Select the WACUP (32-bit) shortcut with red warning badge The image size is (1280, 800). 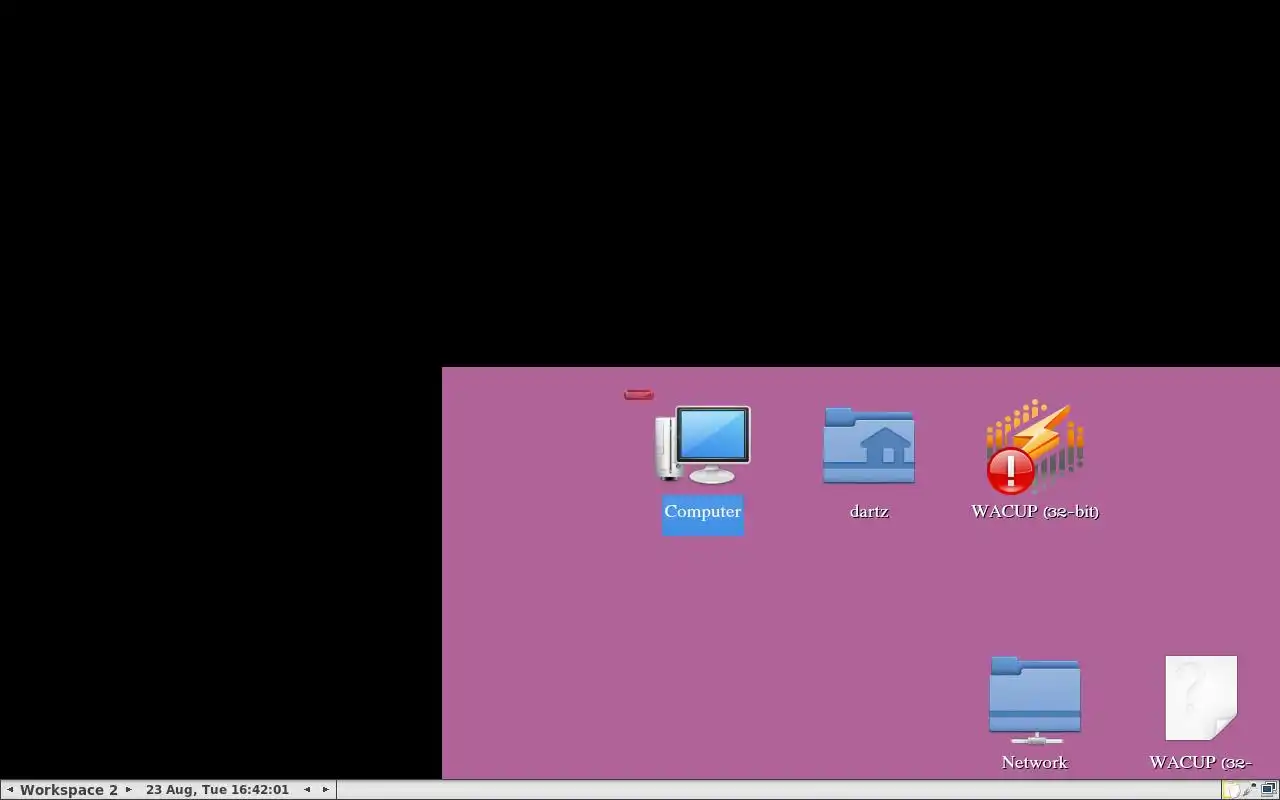(x=1035, y=447)
